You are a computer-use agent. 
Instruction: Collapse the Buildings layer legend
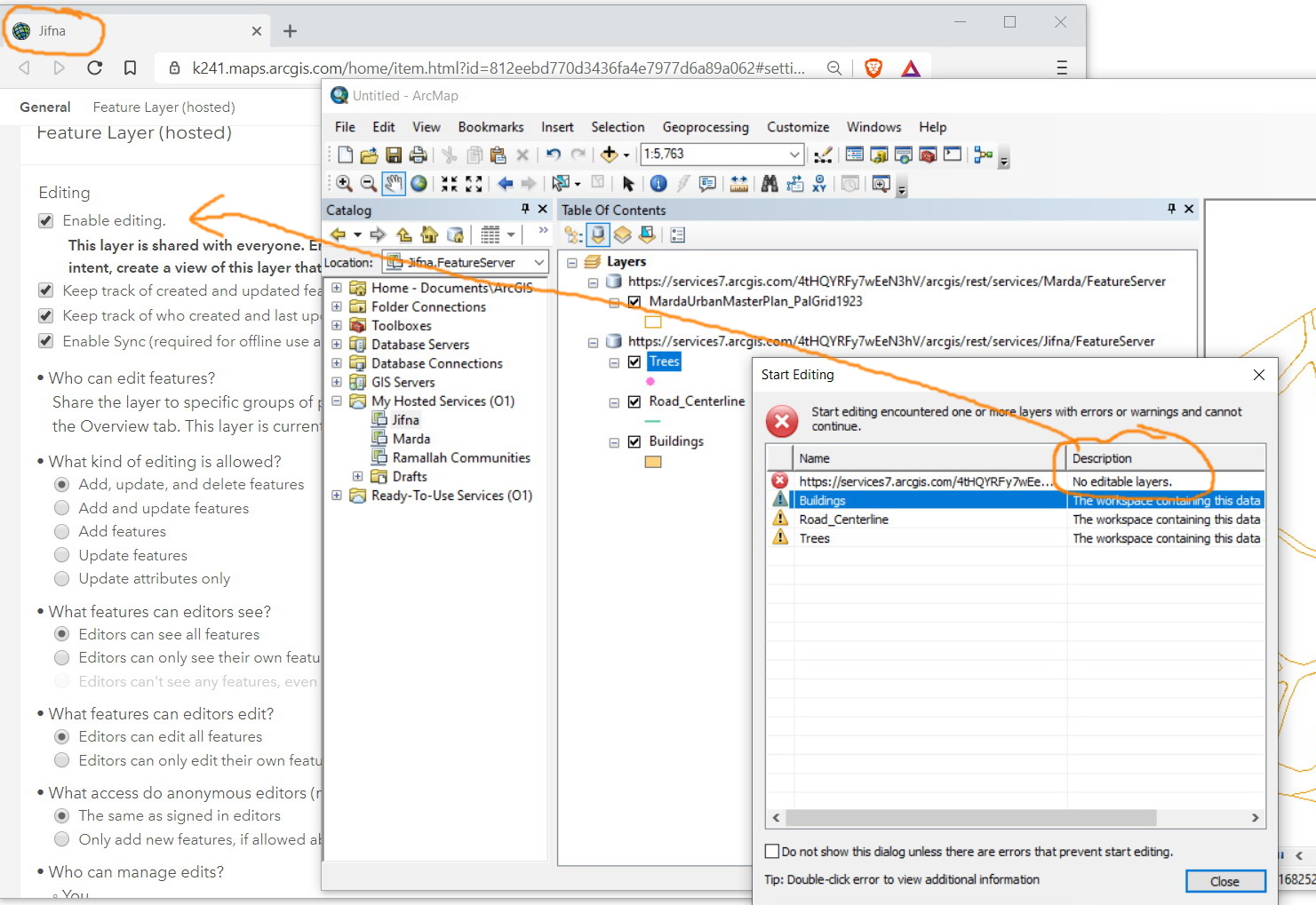(614, 442)
